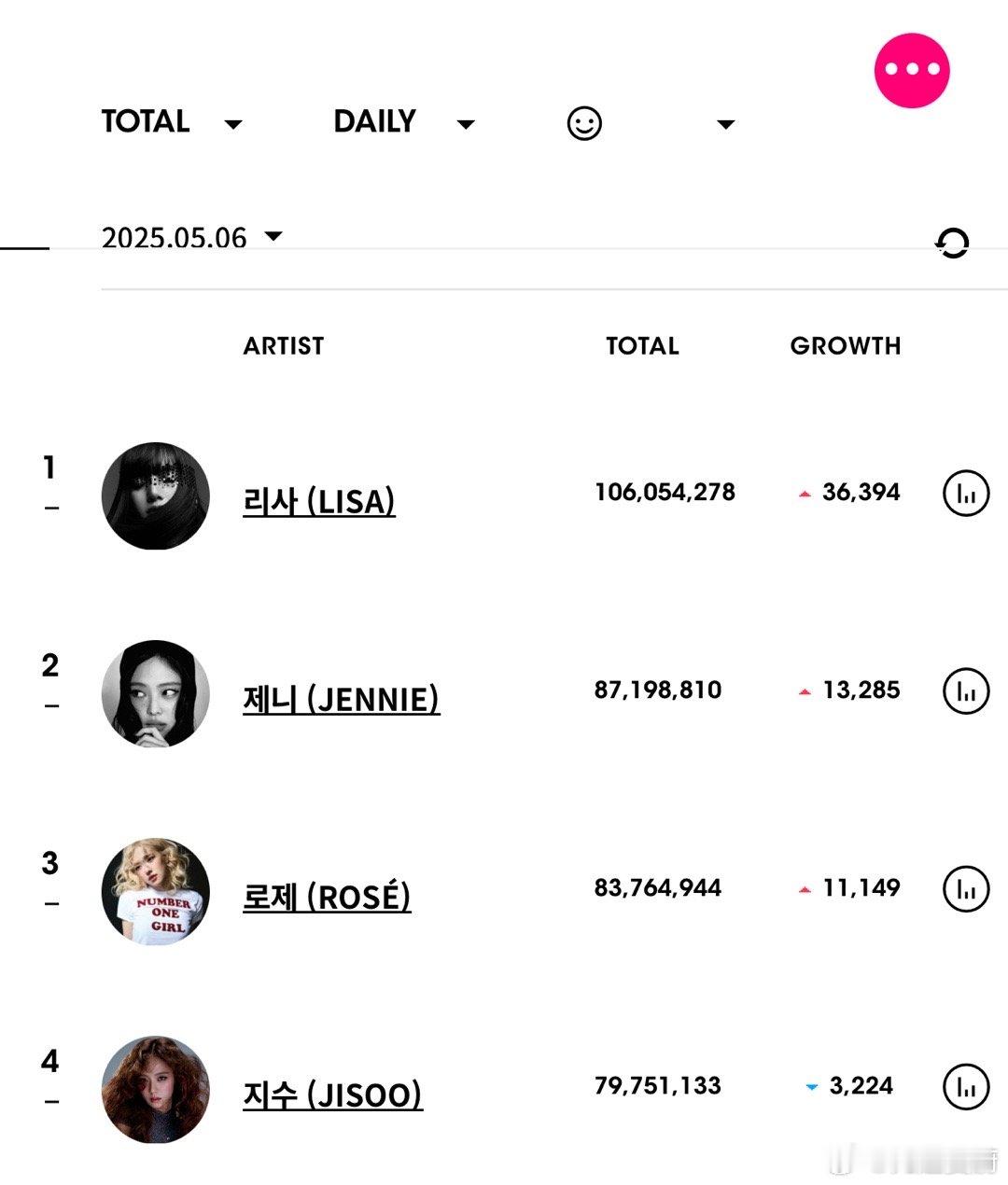This screenshot has height=1185, width=1008.
Task: Click LISA's profile picture thumbnail
Action: [x=155, y=495]
